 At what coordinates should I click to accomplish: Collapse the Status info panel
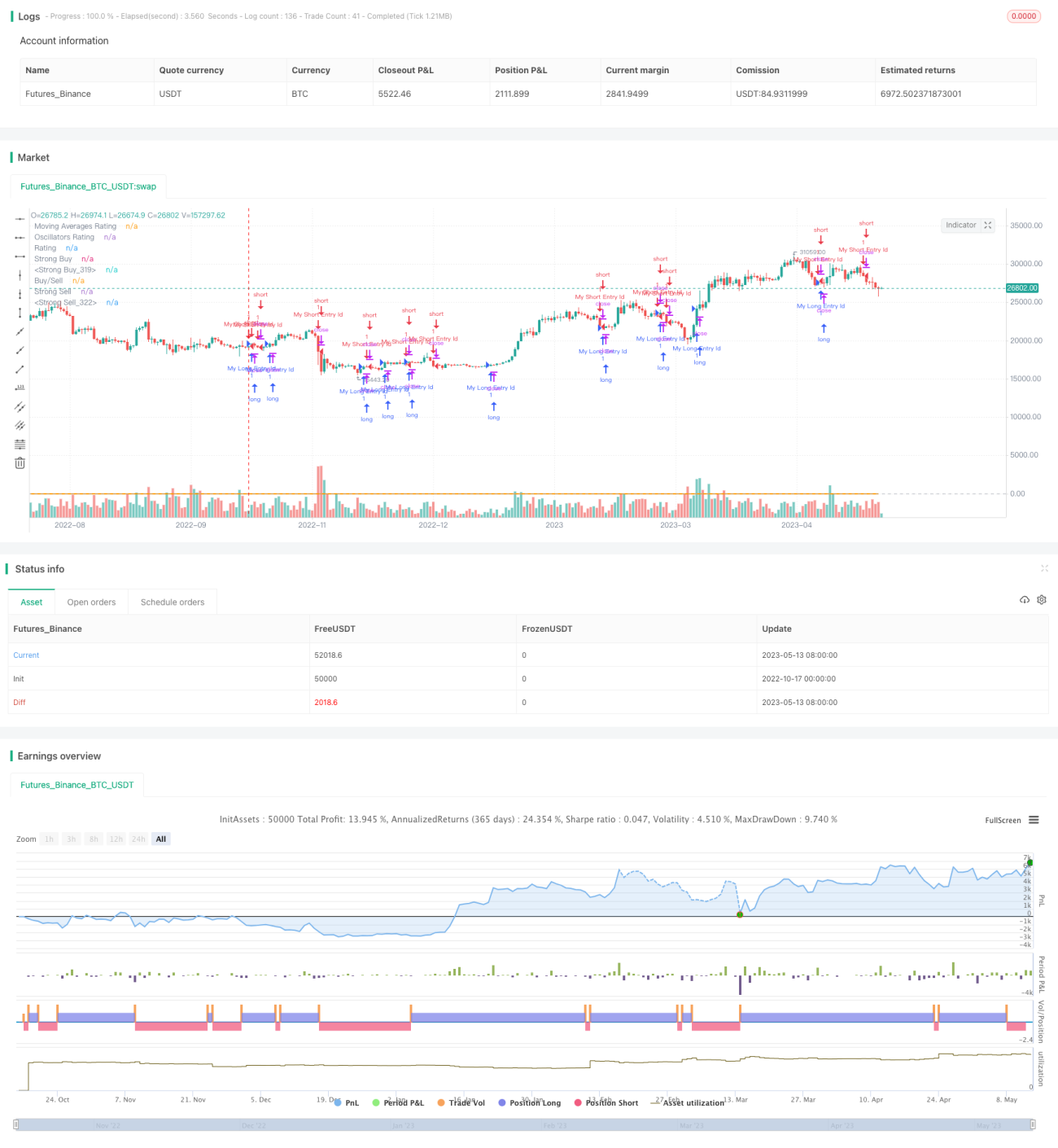pyautogui.click(x=1044, y=568)
